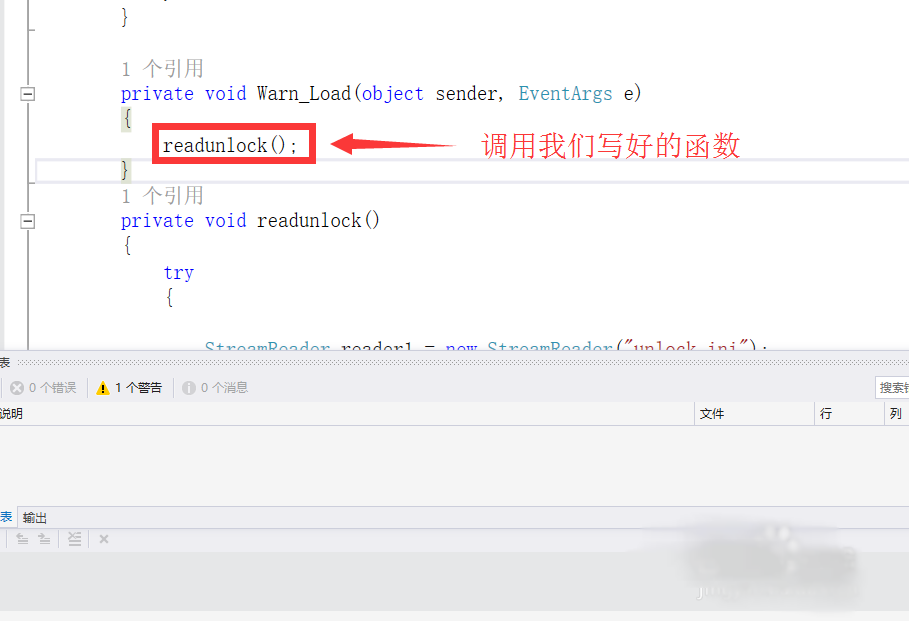Toggle the 0 个错误 errors filter

[x=43, y=388]
